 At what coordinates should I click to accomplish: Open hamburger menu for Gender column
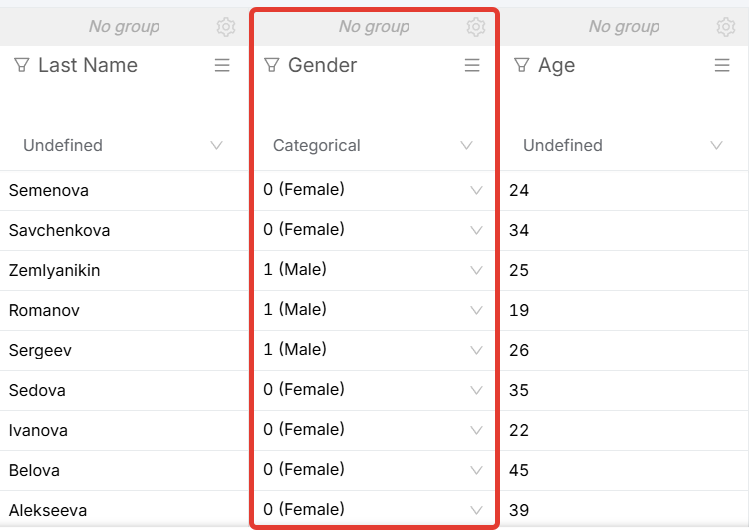pyautogui.click(x=472, y=65)
